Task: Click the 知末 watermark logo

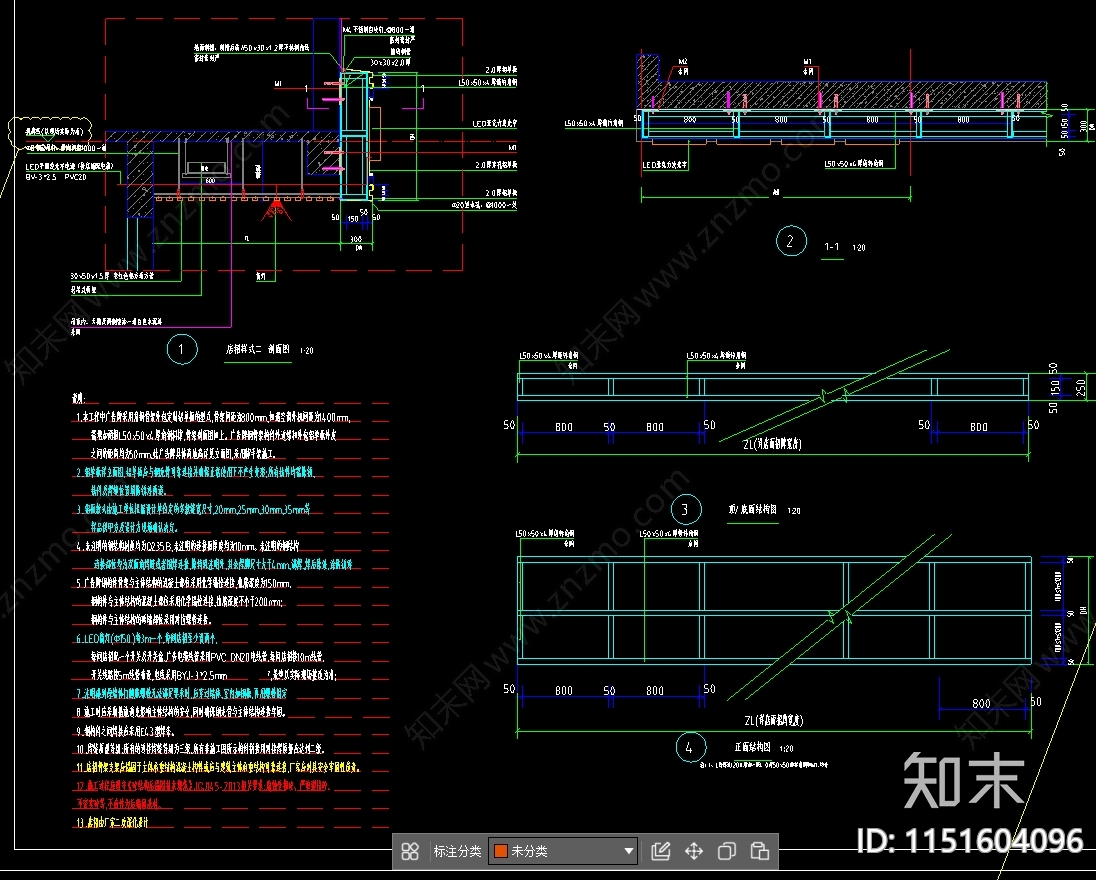Action: point(965,780)
